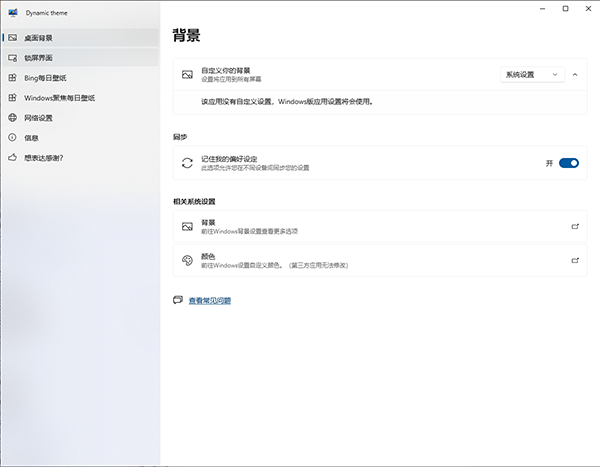Click the 颜色 palette icon
600x467 pixels.
pyautogui.click(x=186, y=260)
